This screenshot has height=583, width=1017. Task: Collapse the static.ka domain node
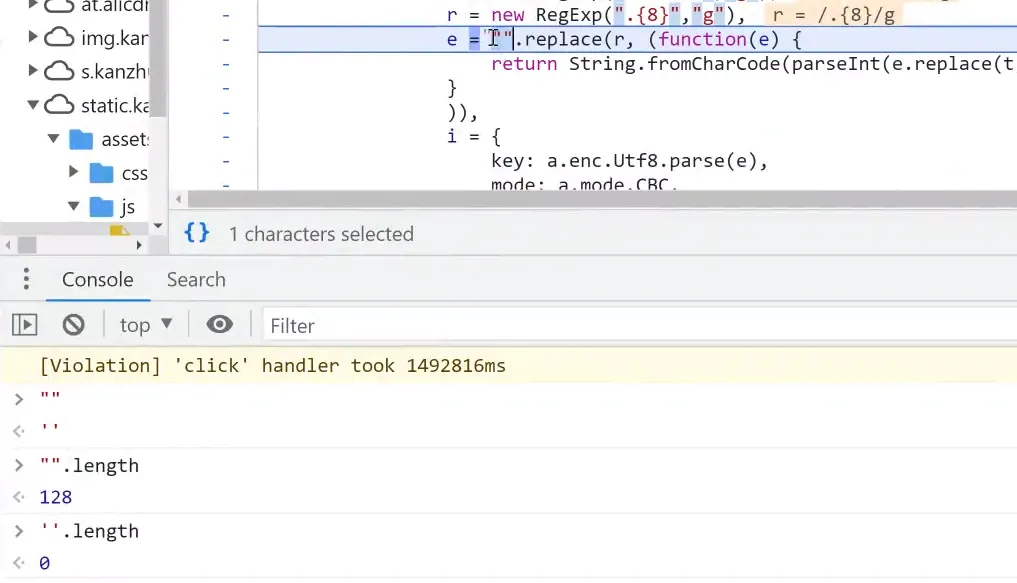(x=32, y=104)
